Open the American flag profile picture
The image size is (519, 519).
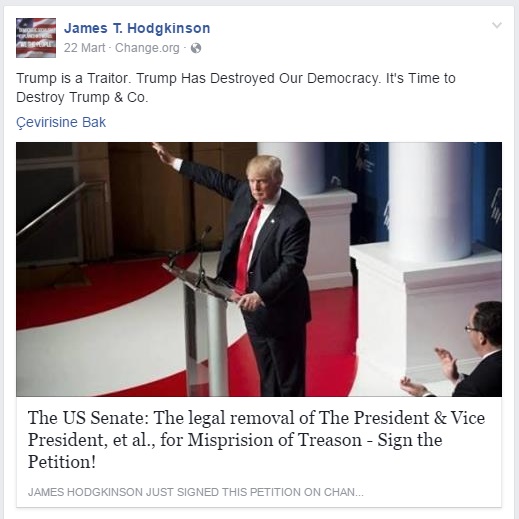(x=36, y=38)
